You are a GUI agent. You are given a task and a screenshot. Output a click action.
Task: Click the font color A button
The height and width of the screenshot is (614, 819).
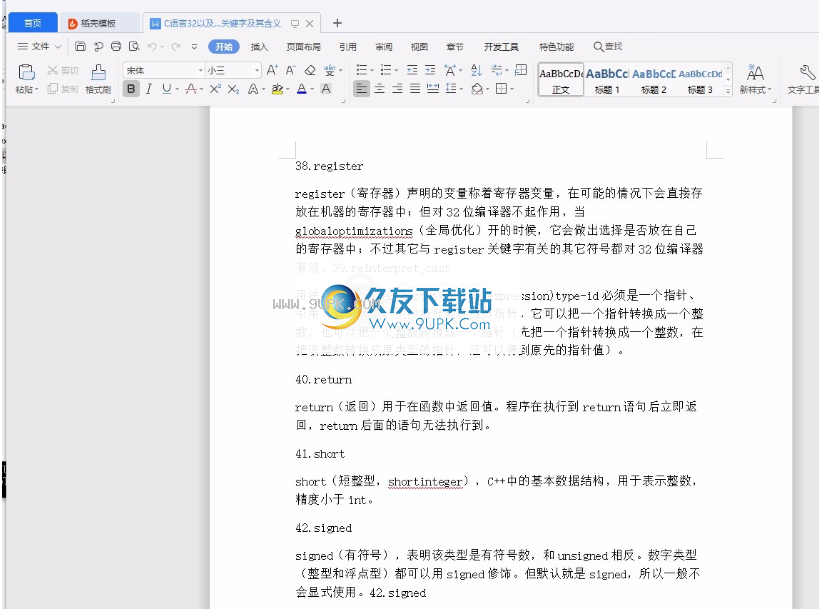click(x=301, y=89)
